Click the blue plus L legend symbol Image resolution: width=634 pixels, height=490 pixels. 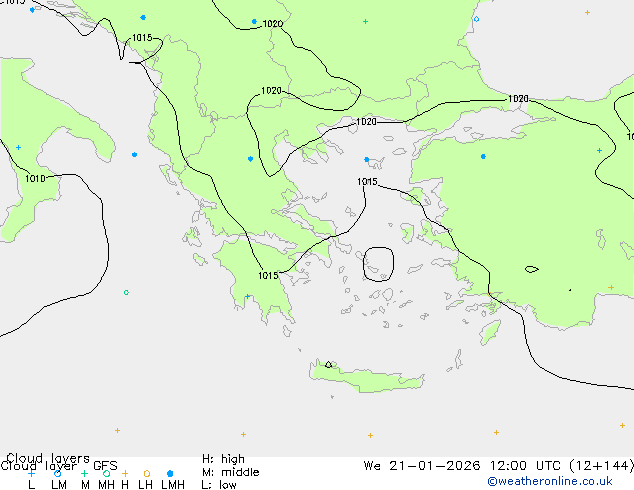[x=32, y=473]
